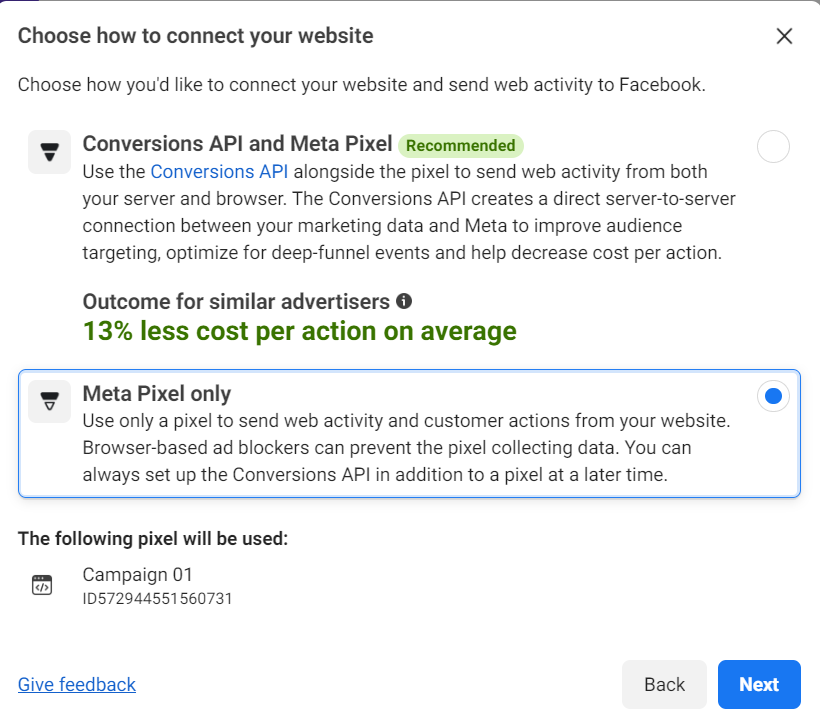Viewport: 820px width, 715px height.
Task: Click the Conversions API and Meta Pixel icon
Action: point(50,152)
